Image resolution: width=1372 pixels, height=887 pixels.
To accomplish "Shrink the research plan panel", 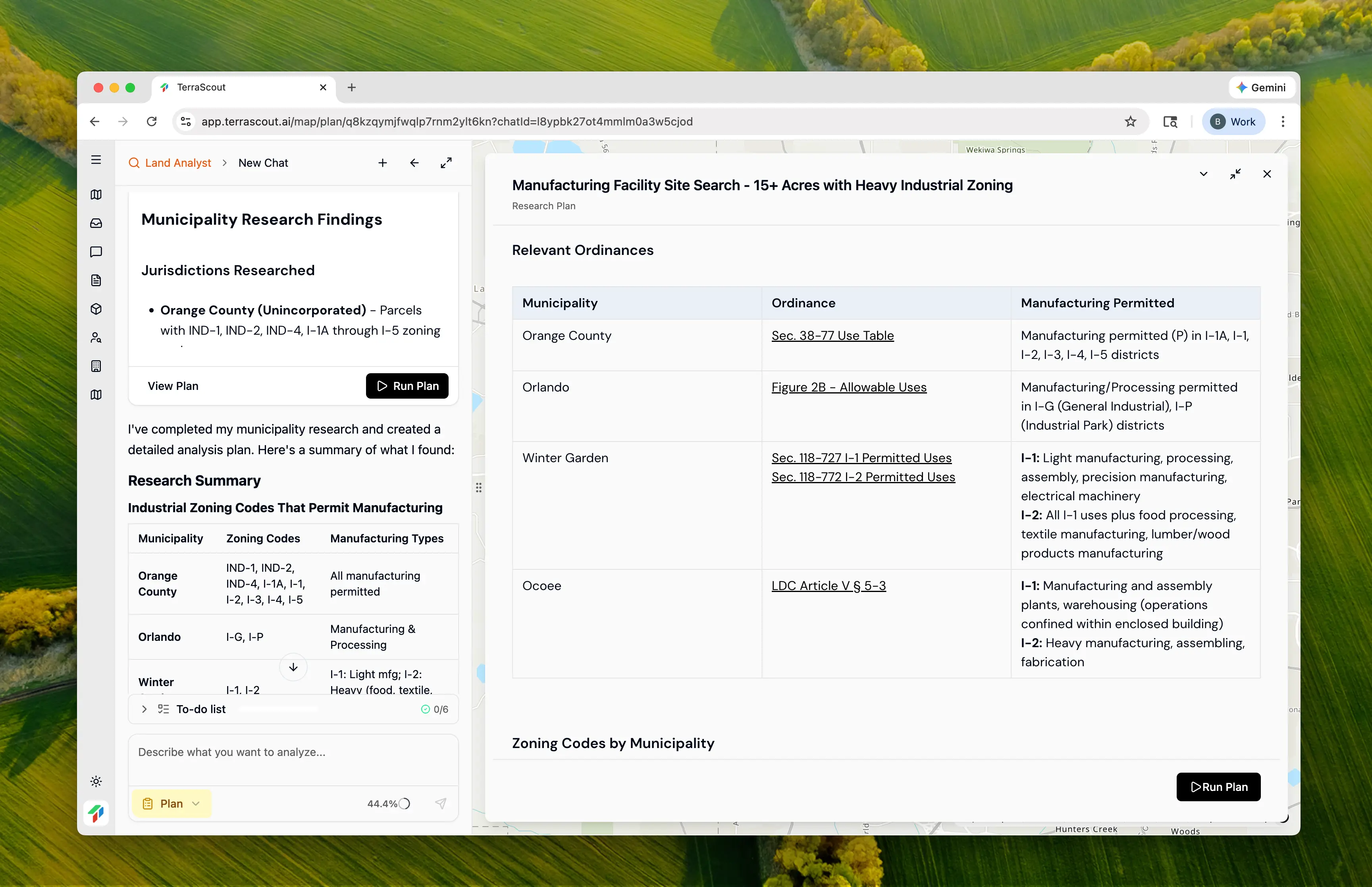I will 1235,174.
